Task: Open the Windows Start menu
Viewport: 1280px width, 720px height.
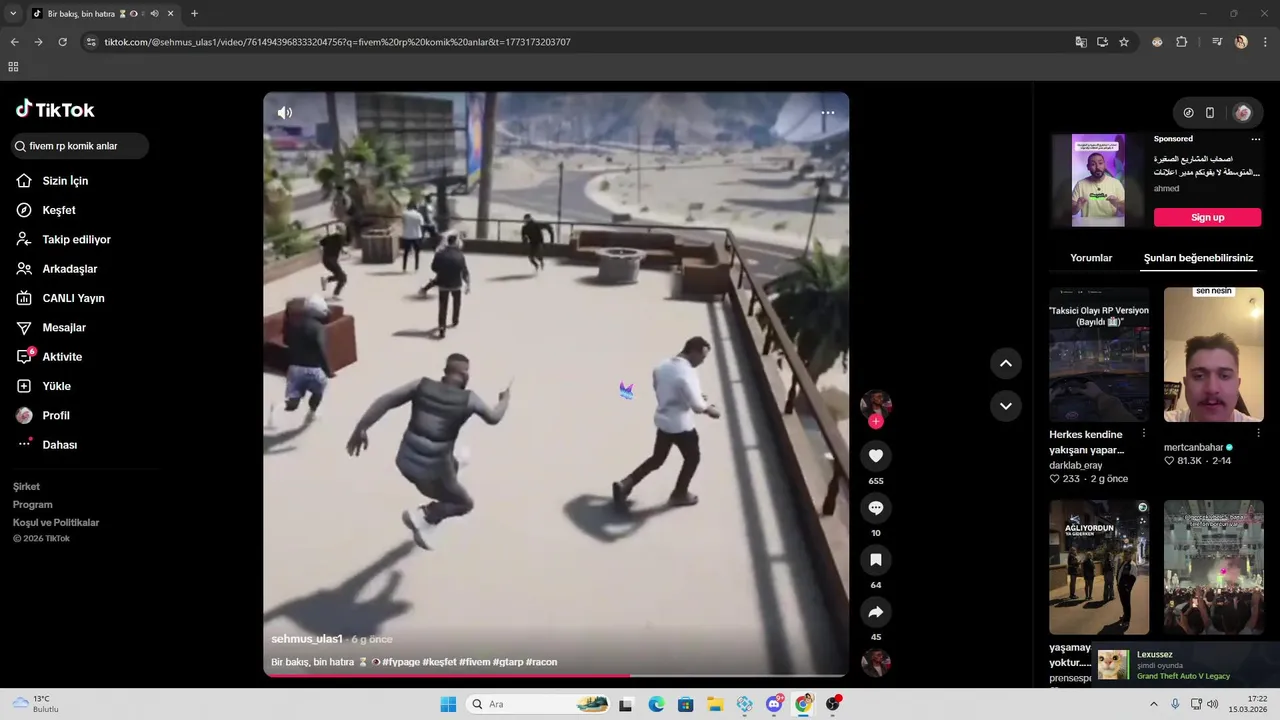Action: tap(448, 704)
